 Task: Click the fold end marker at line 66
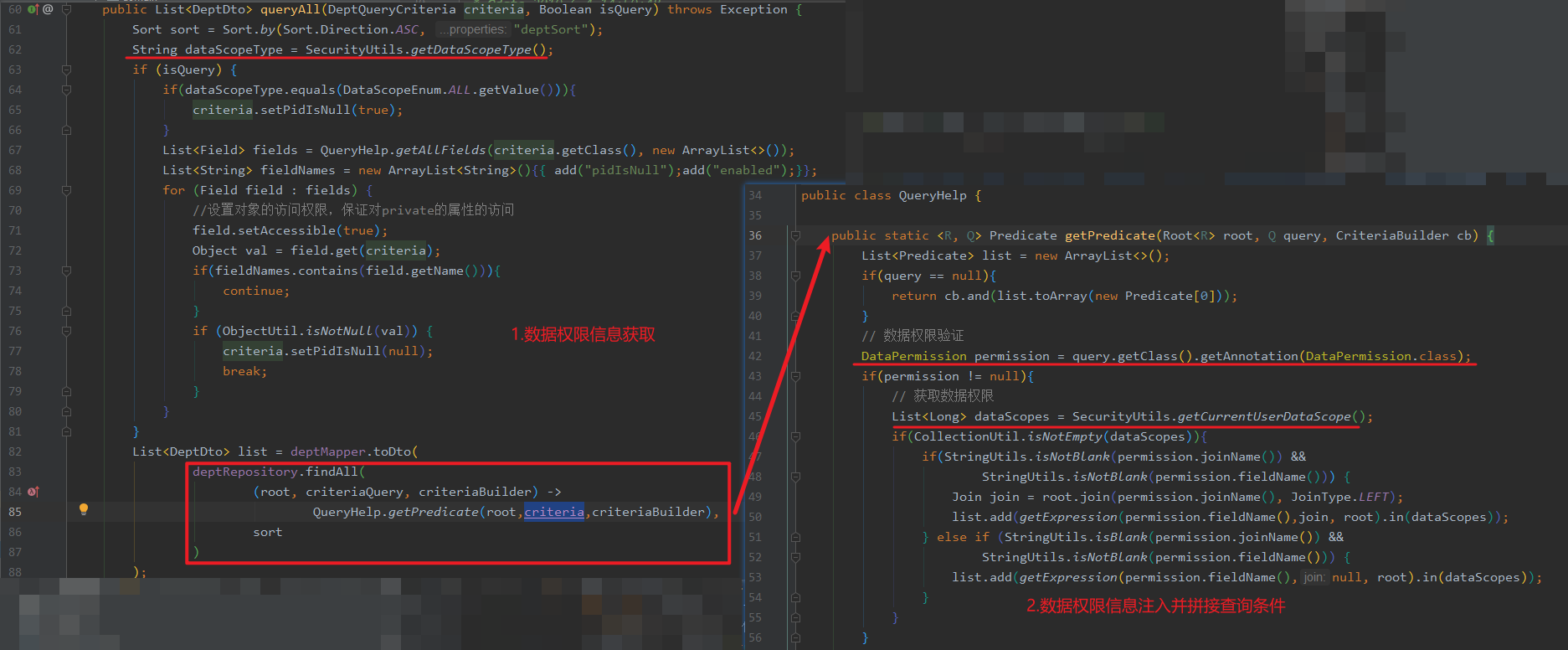coord(67,130)
